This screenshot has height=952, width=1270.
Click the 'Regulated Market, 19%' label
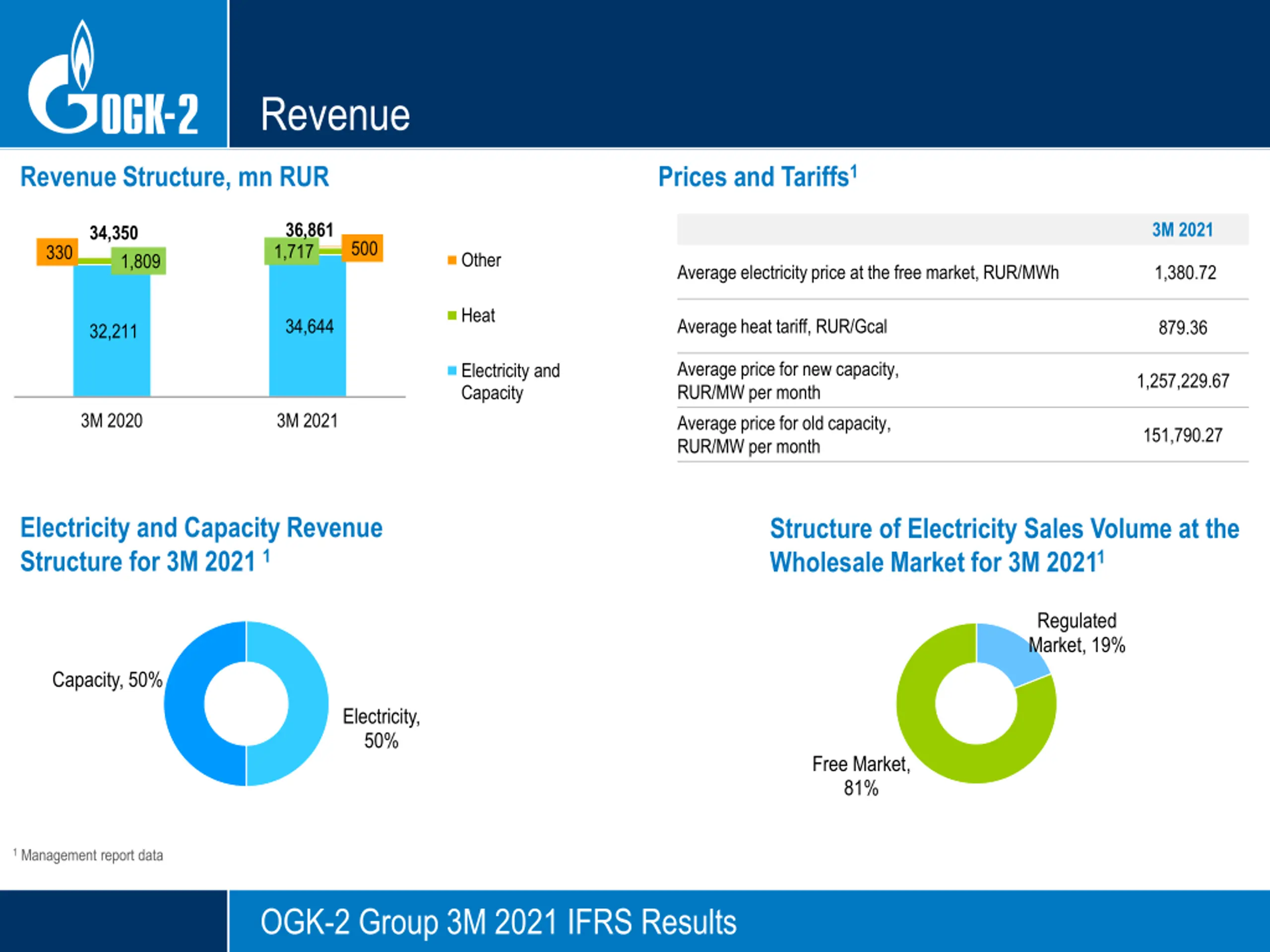(1077, 633)
